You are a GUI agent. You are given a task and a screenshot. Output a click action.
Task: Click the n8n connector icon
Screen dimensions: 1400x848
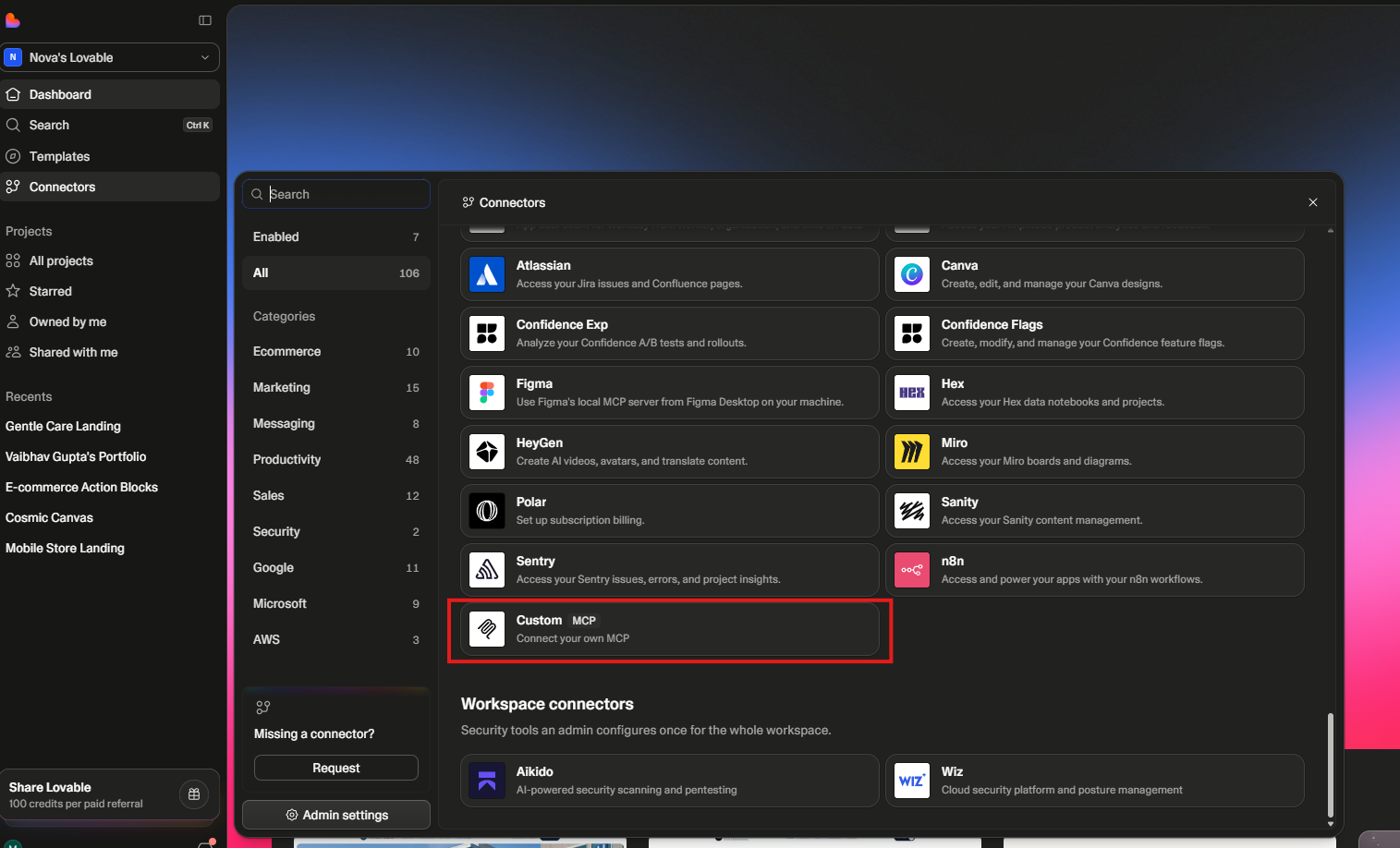pyautogui.click(x=912, y=570)
